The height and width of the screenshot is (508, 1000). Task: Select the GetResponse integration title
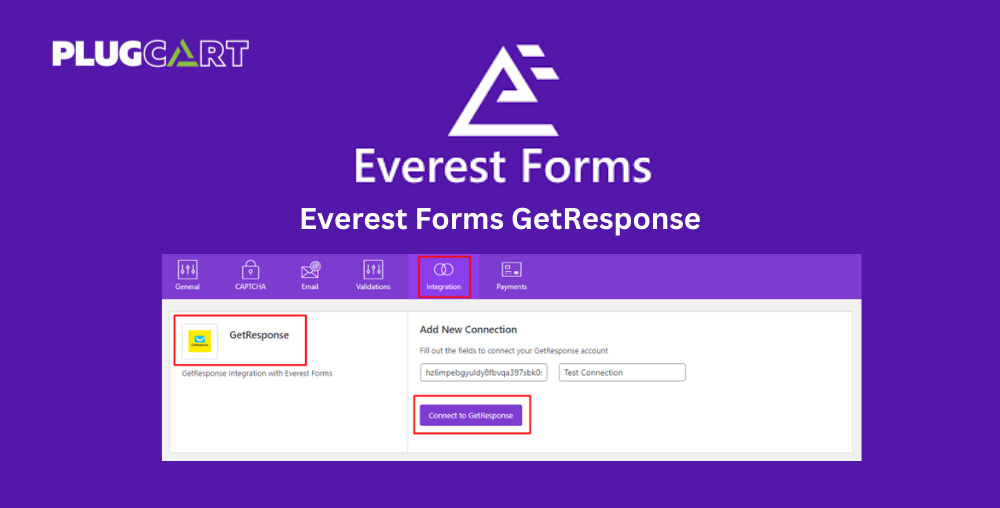click(259, 335)
